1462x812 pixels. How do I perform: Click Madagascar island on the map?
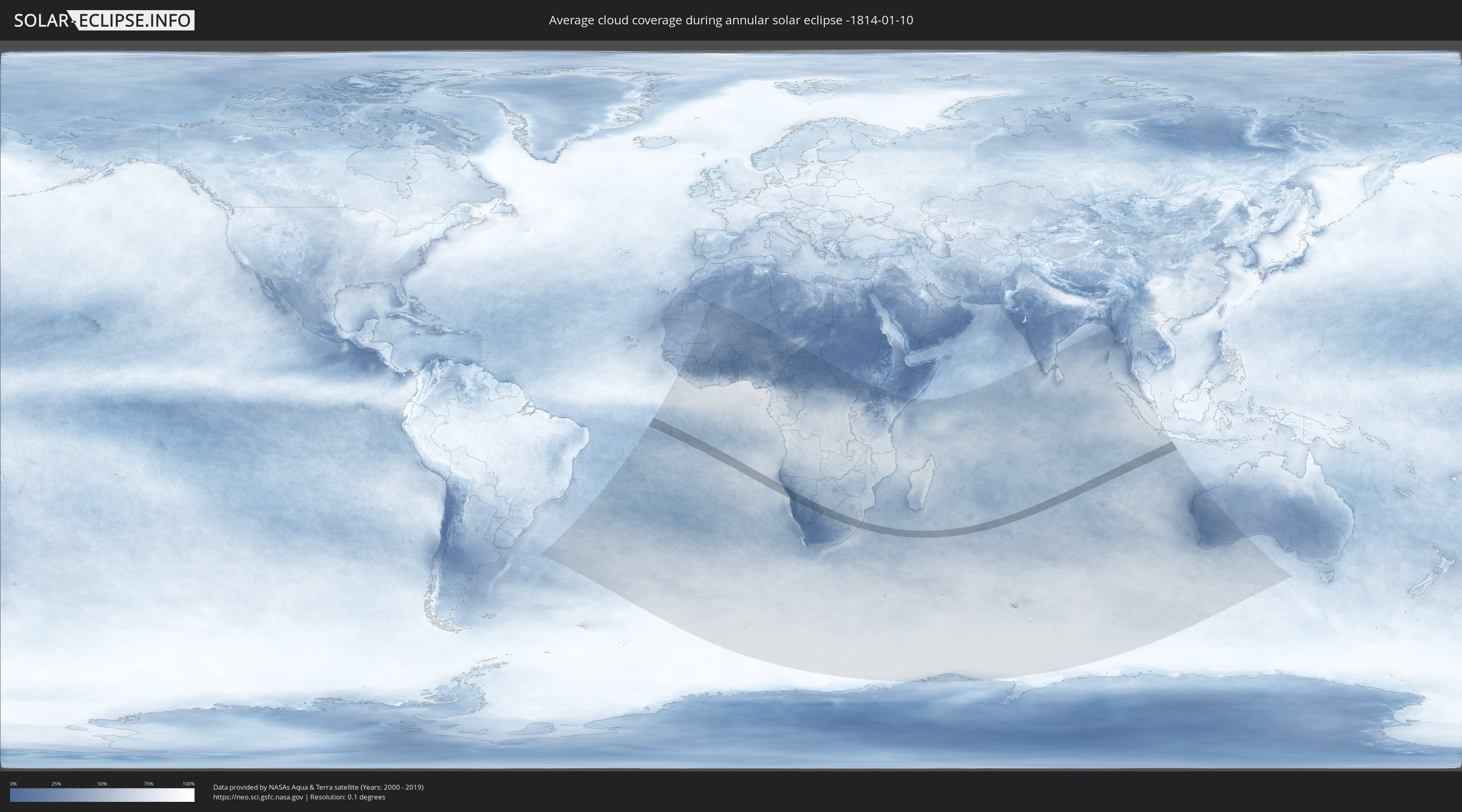(921, 484)
